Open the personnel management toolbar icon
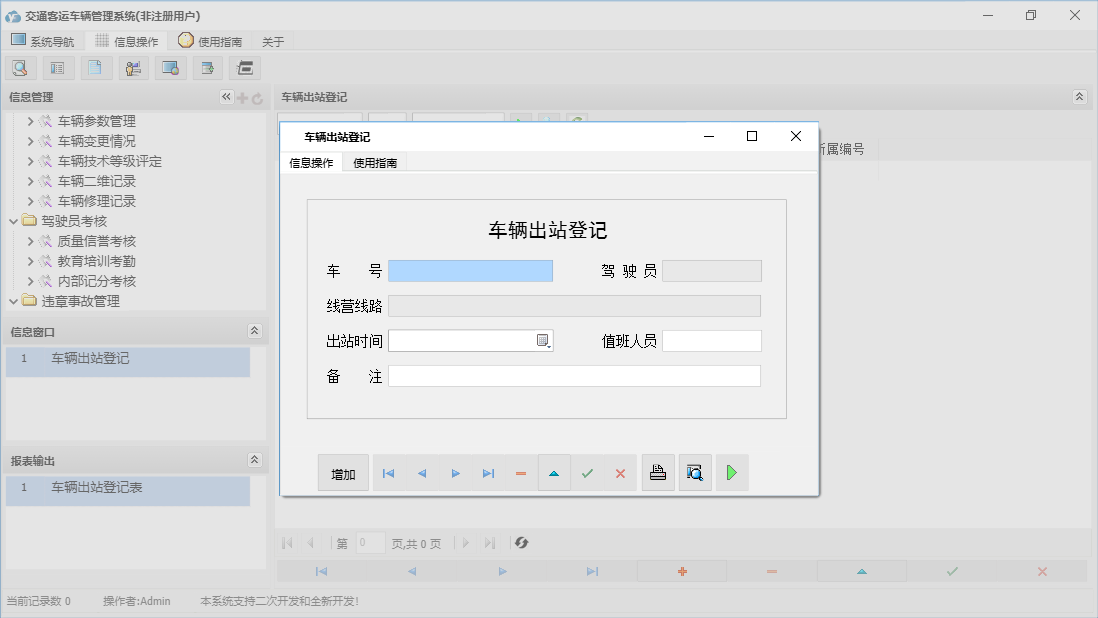Screen dimensions: 1098x618 pos(133,67)
